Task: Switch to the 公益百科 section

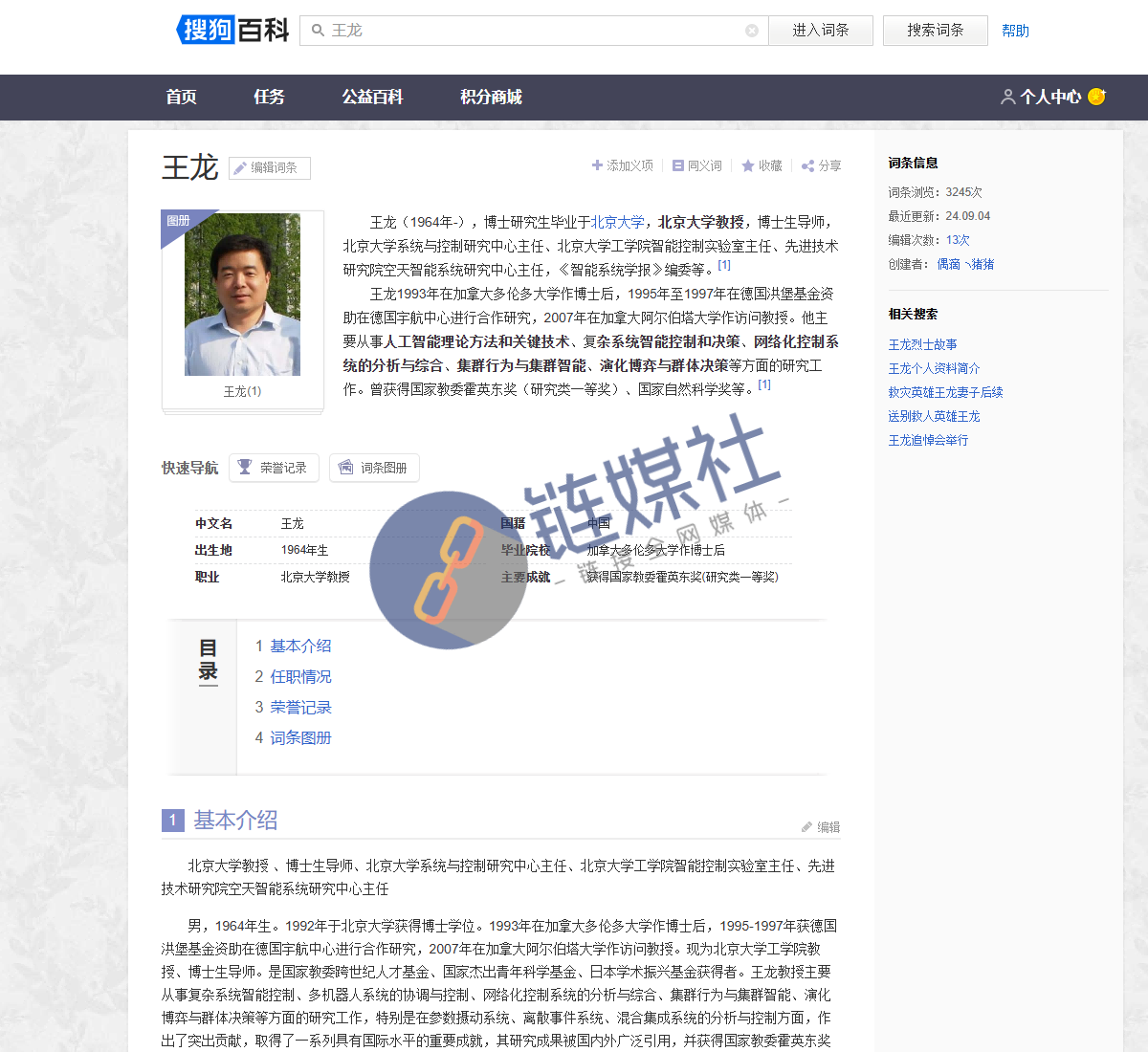Action: tap(372, 97)
